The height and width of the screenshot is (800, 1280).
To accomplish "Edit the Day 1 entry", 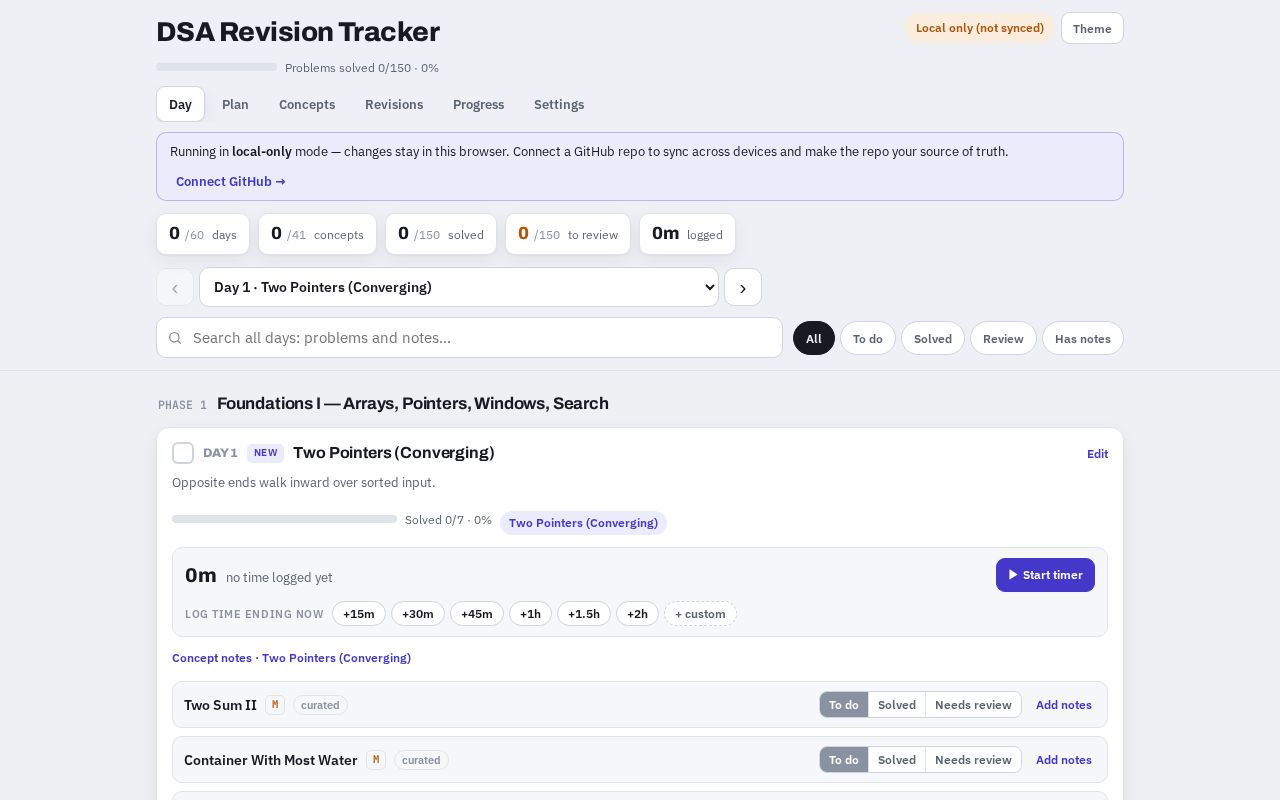I will (1097, 454).
